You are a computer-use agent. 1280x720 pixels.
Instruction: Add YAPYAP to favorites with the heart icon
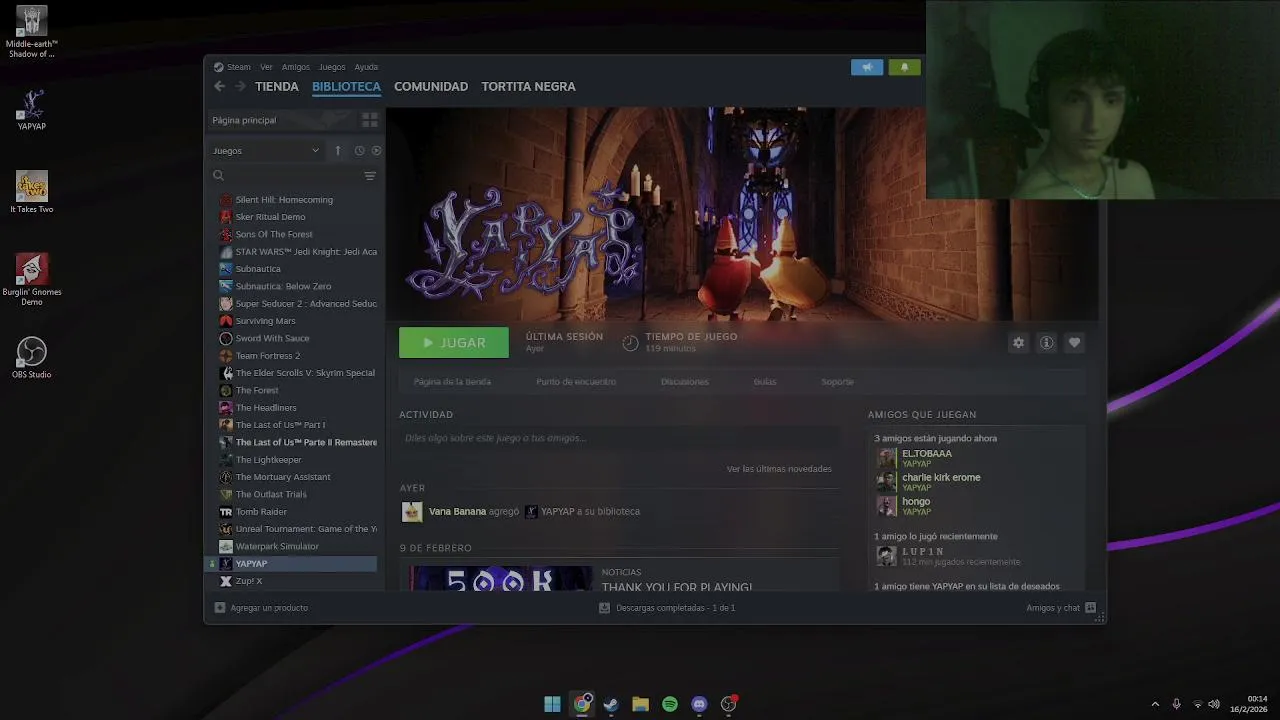coord(1074,343)
